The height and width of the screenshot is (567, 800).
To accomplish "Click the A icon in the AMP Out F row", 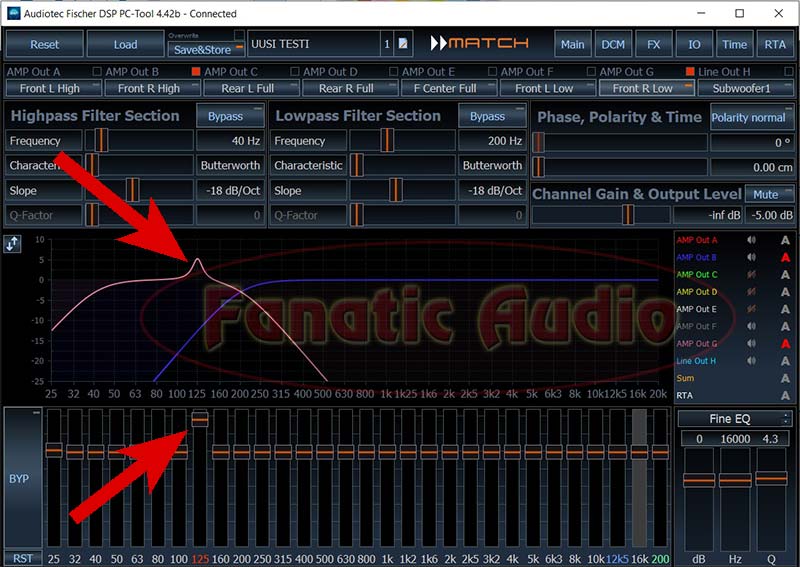I will coord(785,326).
